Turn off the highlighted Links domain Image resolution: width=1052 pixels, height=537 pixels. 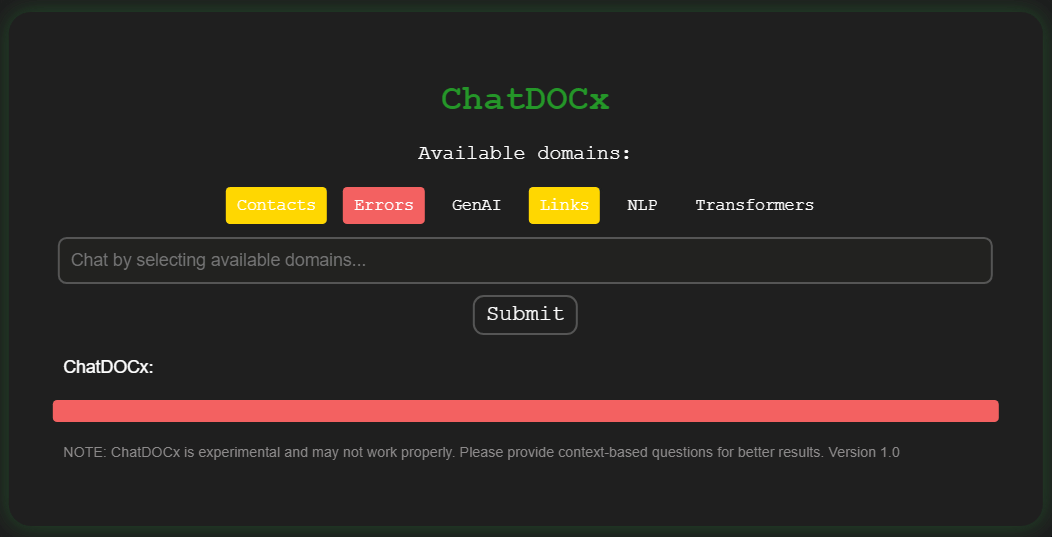click(564, 205)
